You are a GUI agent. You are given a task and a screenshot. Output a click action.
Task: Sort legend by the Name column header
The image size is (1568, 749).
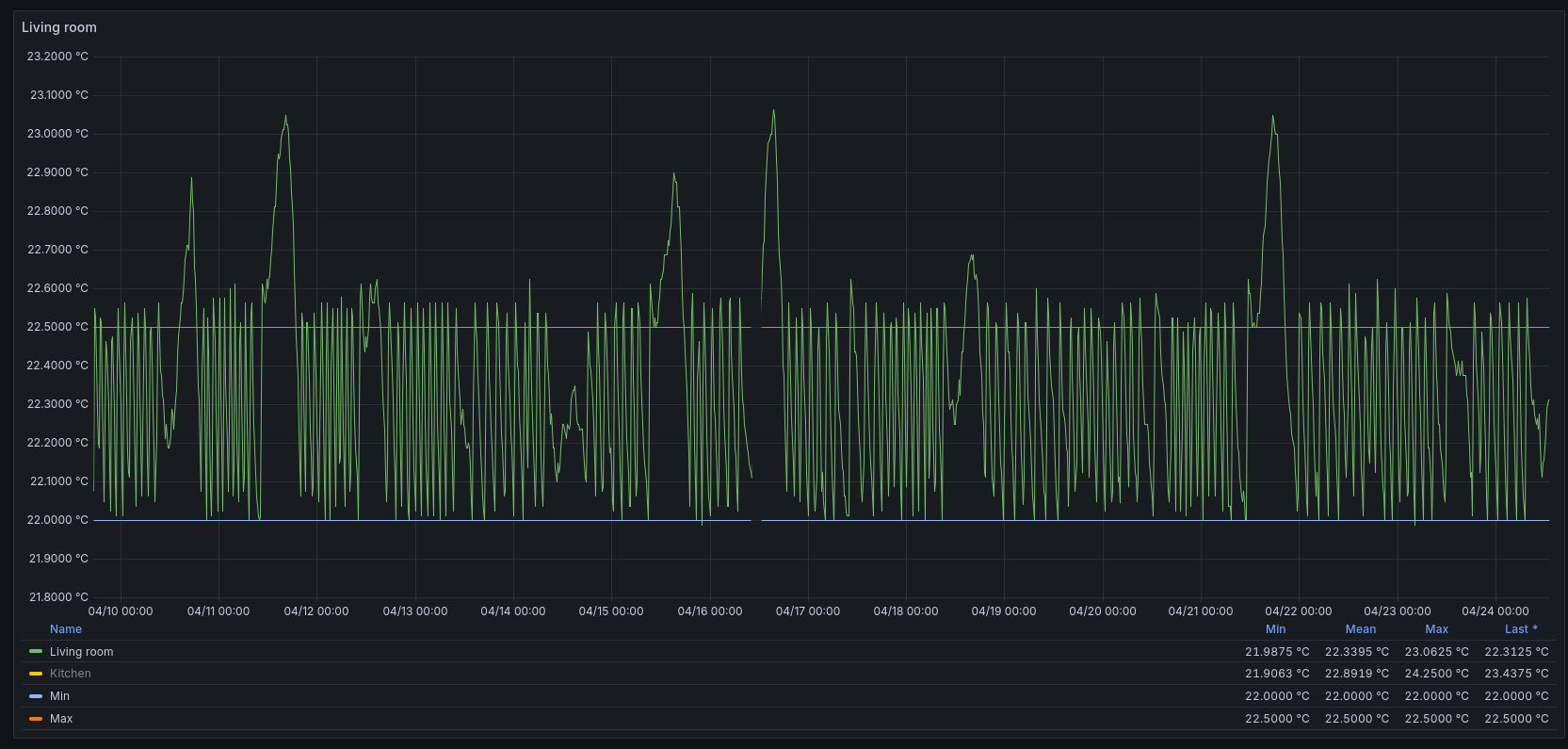tap(66, 629)
